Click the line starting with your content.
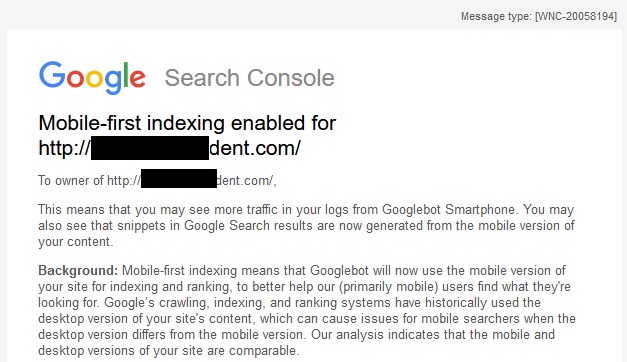The height and width of the screenshot is (362, 627). pos(76,242)
